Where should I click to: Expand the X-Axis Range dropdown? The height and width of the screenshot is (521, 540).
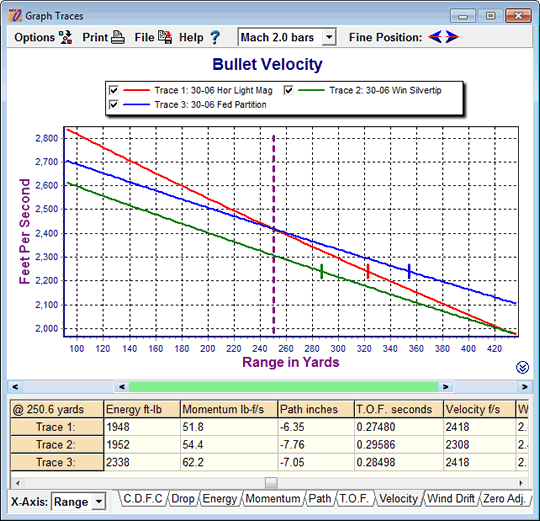point(99,501)
